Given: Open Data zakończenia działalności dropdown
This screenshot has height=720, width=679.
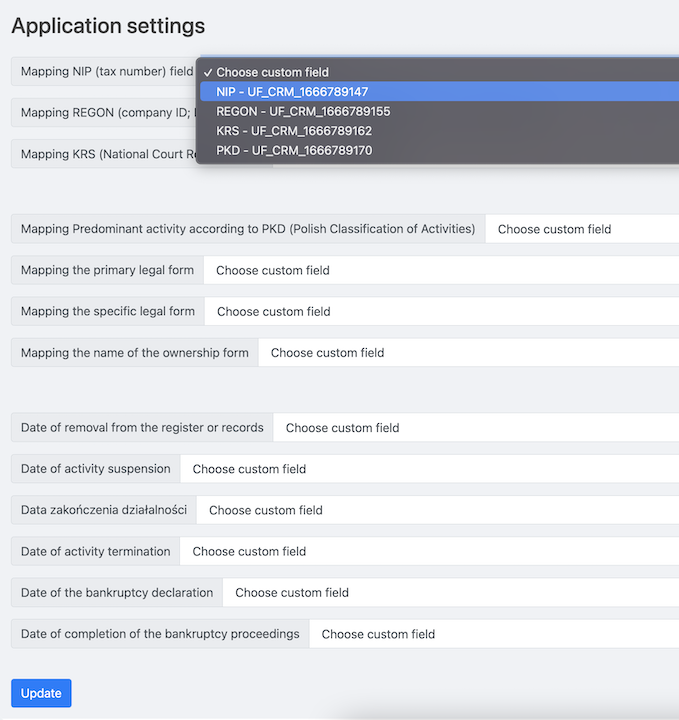Looking at the screenshot, I should pyautogui.click(x=437, y=510).
